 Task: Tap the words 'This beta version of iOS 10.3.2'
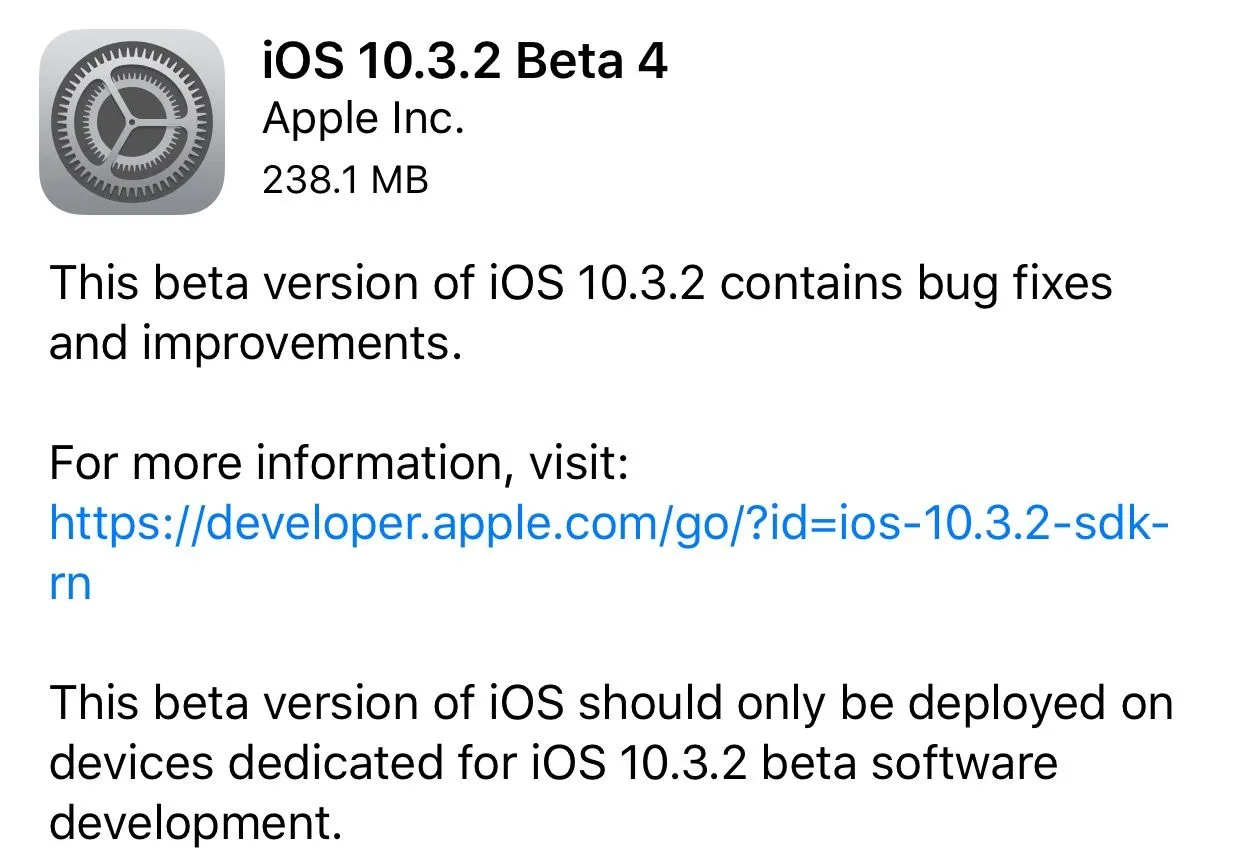(378, 283)
